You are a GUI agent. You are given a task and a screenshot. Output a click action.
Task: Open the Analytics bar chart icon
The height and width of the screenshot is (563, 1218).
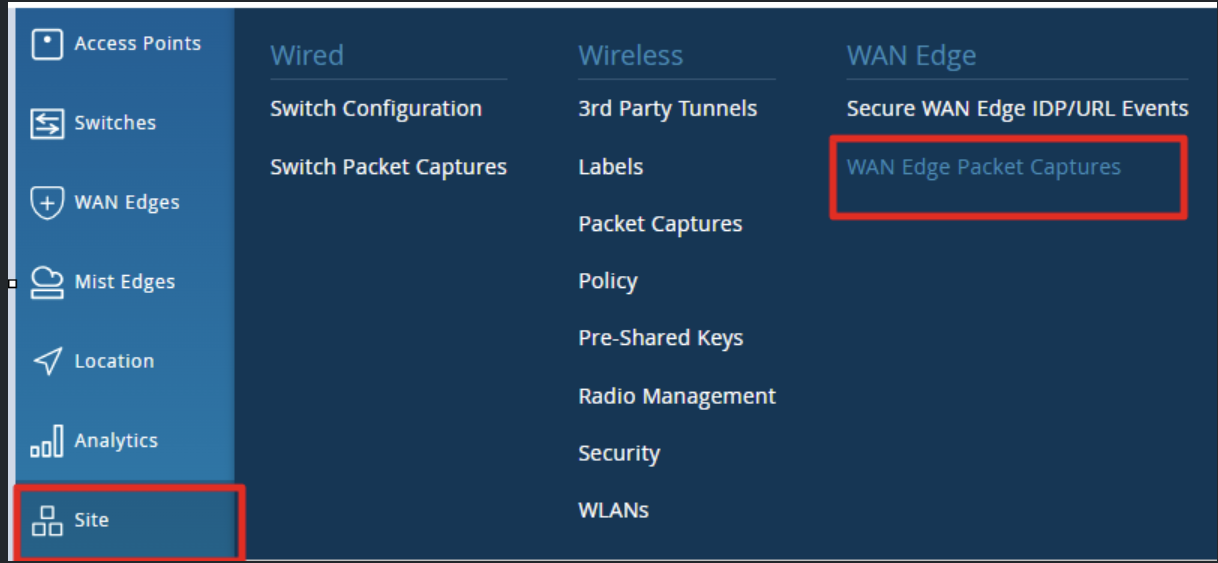click(47, 440)
